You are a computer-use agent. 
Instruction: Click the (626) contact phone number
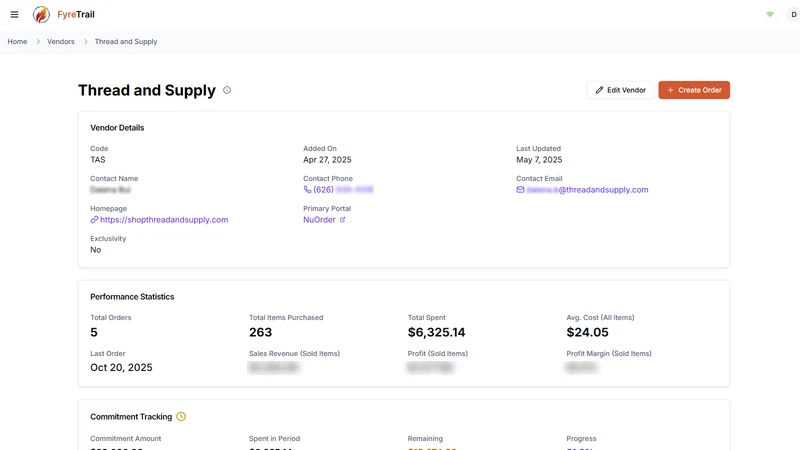tap(343, 189)
